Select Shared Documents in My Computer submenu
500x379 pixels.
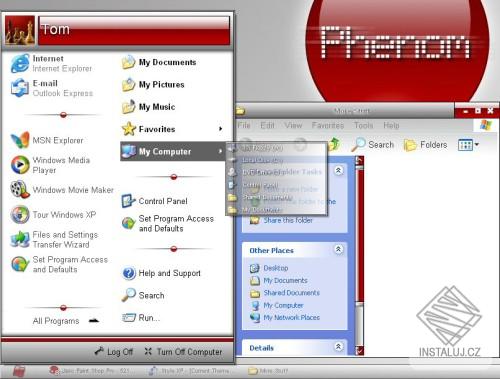[276, 198]
